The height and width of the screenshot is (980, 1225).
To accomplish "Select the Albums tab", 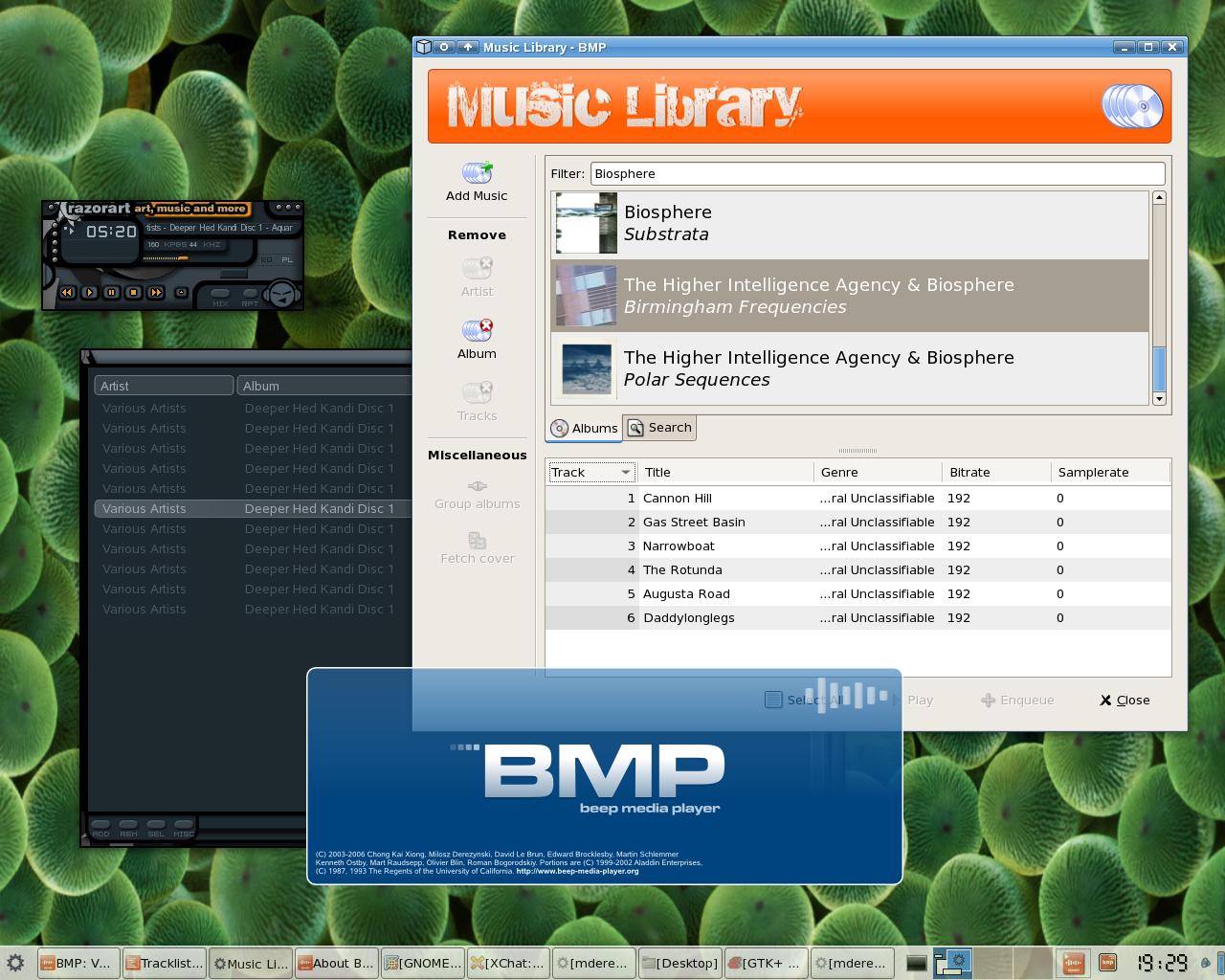I will [x=584, y=428].
